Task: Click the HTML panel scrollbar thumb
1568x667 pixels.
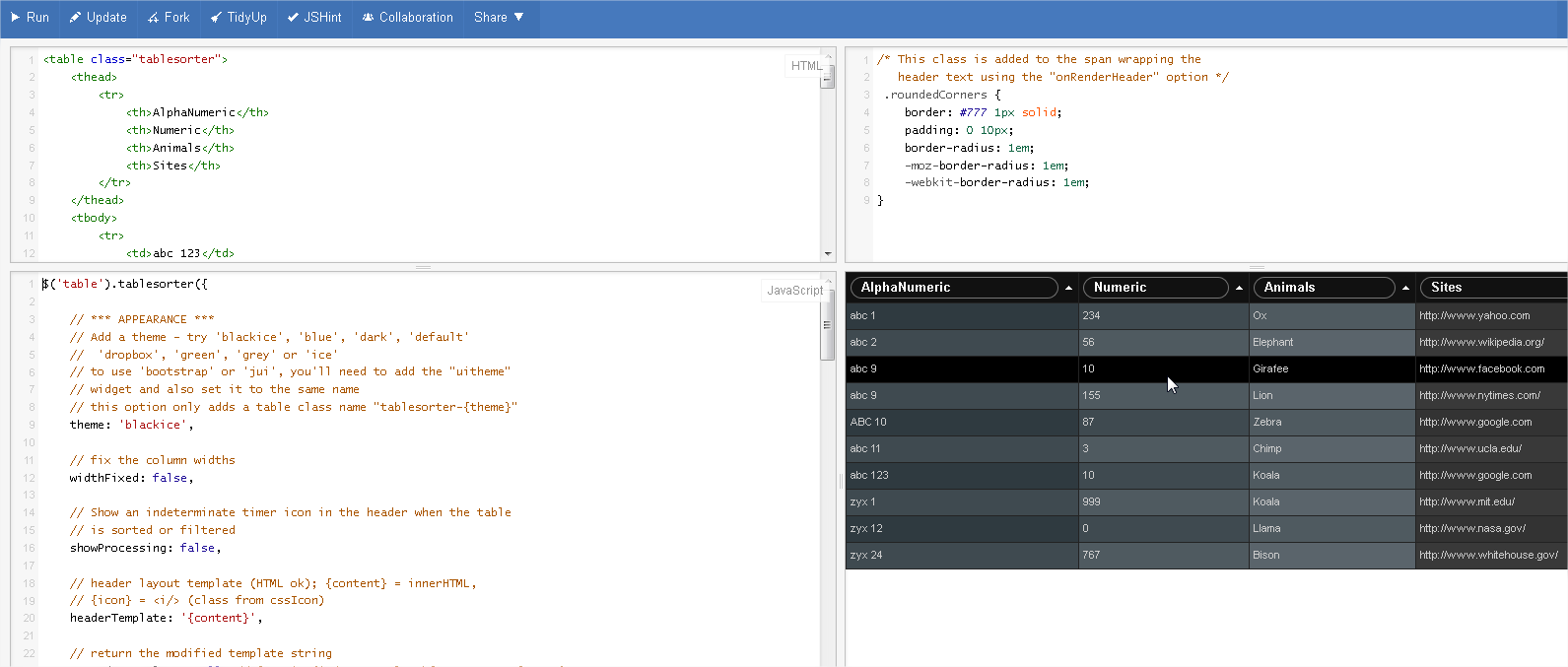Action: (828, 76)
